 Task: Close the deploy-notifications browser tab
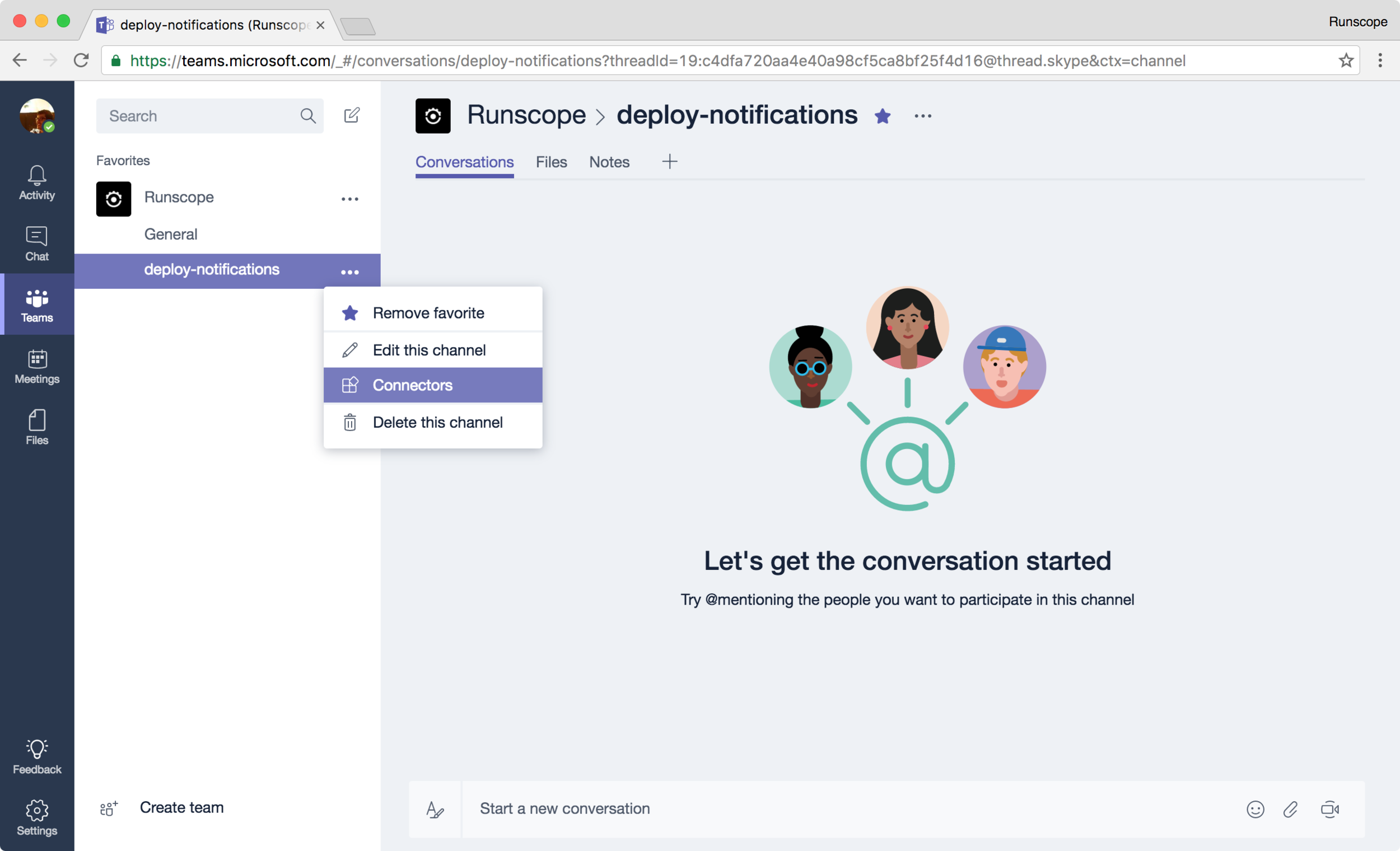(x=320, y=25)
